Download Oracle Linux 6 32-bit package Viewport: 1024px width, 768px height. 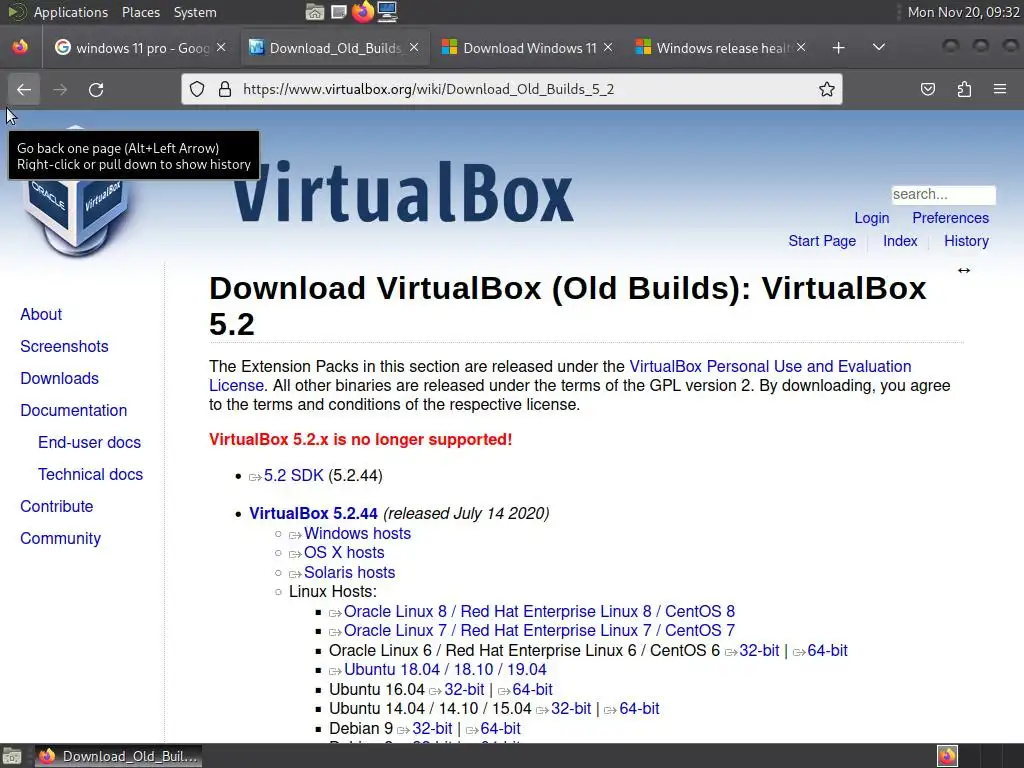tap(759, 650)
